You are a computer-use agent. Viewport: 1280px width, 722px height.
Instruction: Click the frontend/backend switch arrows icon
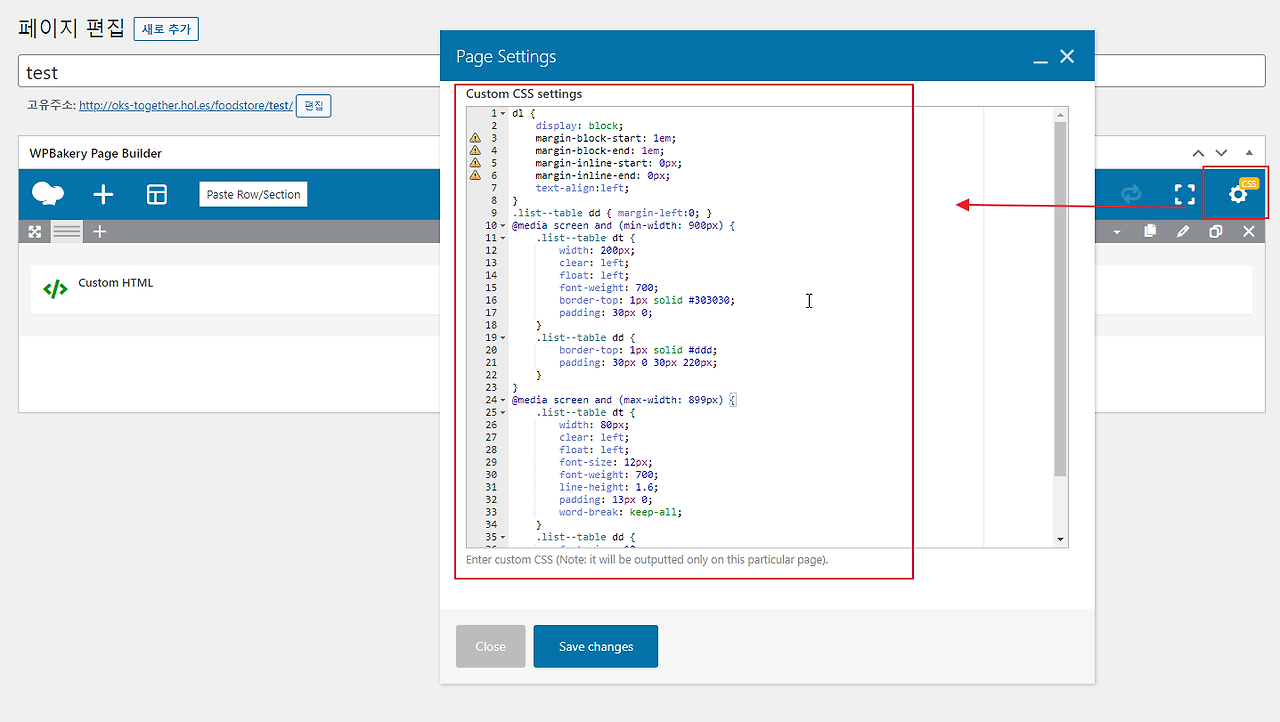pyautogui.click(x=1131, y=194)
